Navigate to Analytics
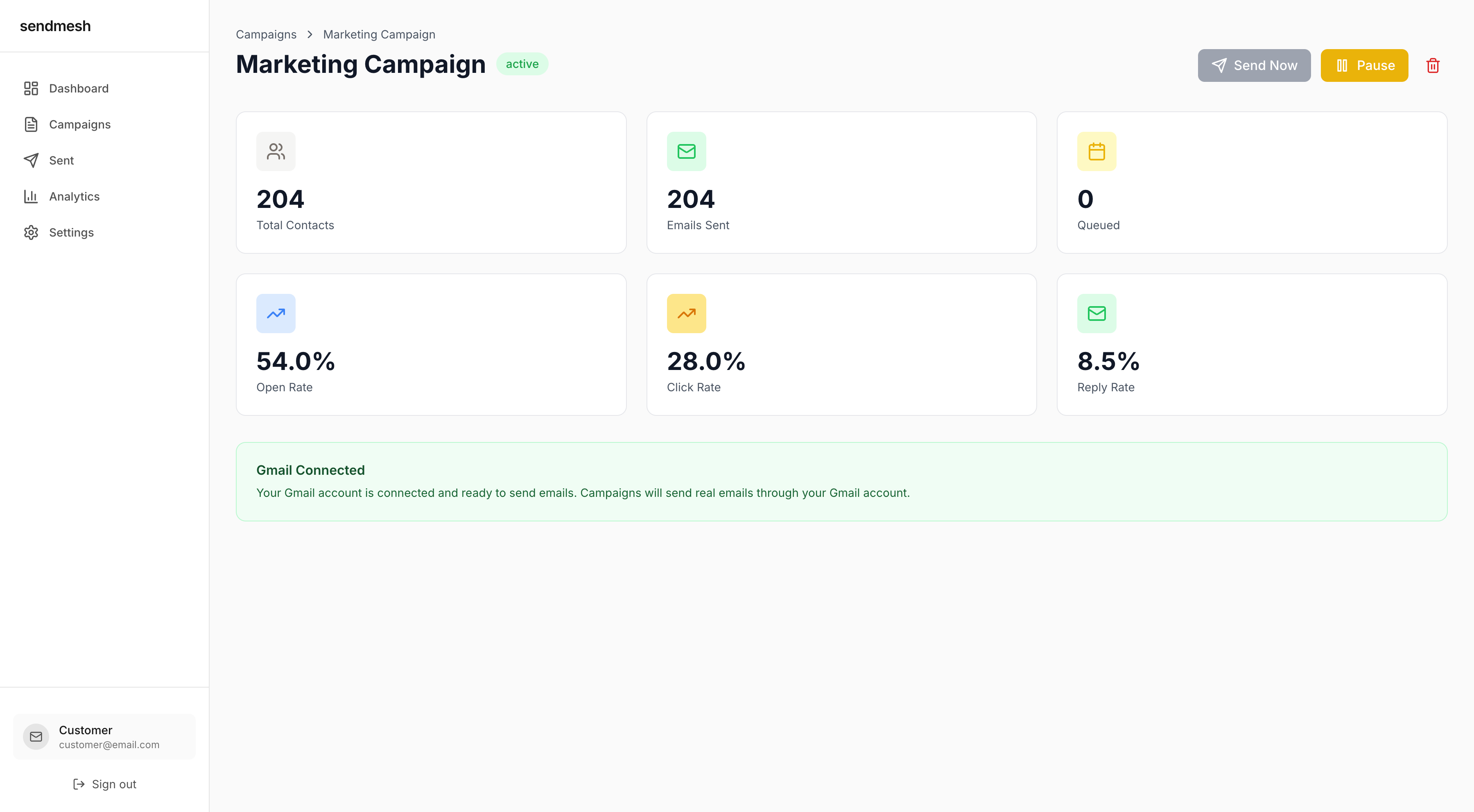The width and height of the screenshot is (1474, 812). 74,197
